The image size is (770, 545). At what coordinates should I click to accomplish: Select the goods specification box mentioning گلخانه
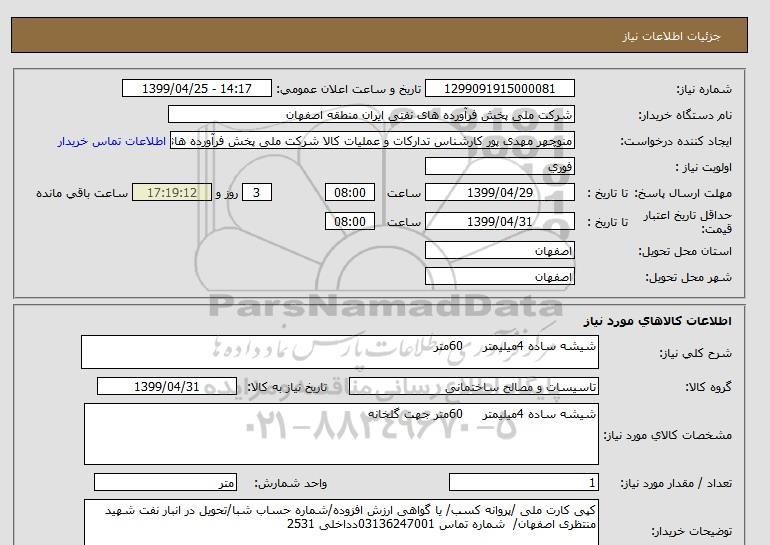(341, 434)
